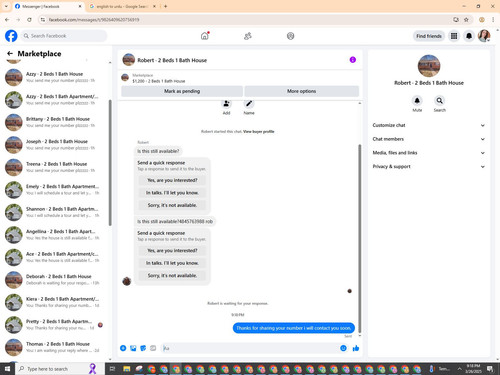Open the $1,200 listing thumbnail under header
The width and height of the screenshot is (500, 375).
coord(125,78)
